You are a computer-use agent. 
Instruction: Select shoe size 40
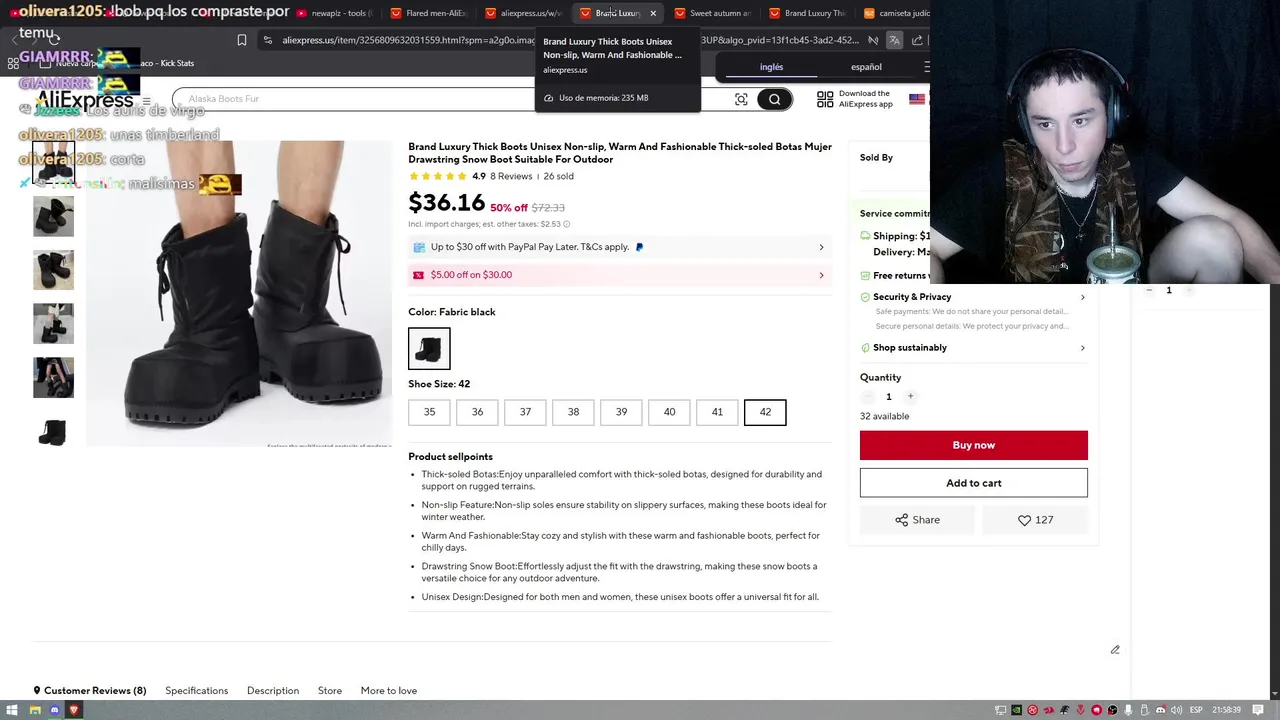tap(669, 412)
